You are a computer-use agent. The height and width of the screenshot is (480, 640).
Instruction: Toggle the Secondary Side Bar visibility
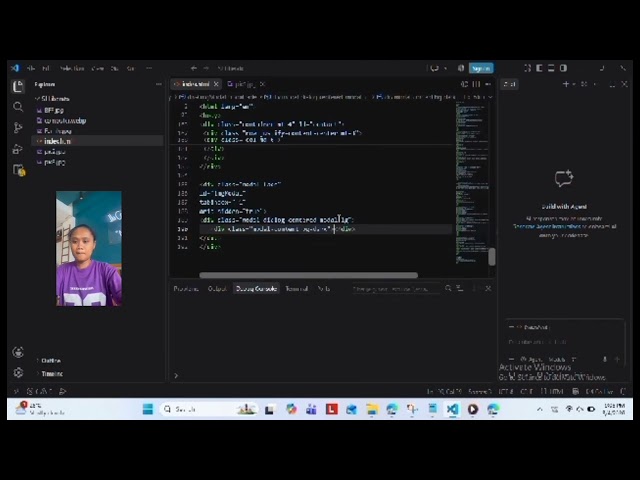[x=563, y=68]
